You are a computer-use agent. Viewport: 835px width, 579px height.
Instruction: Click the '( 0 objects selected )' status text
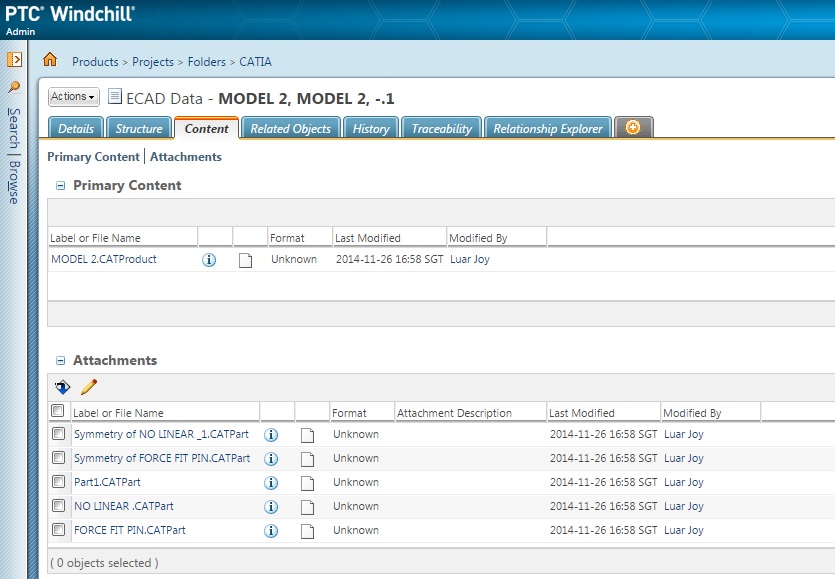pos(104,563)
